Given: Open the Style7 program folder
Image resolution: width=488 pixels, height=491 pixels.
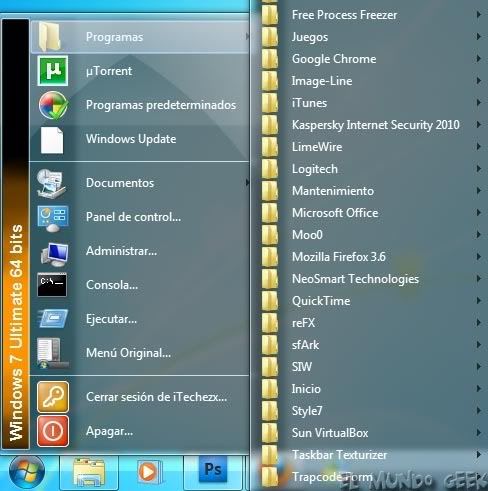Looking at the screenshot, I should click(x=371, y=411).
